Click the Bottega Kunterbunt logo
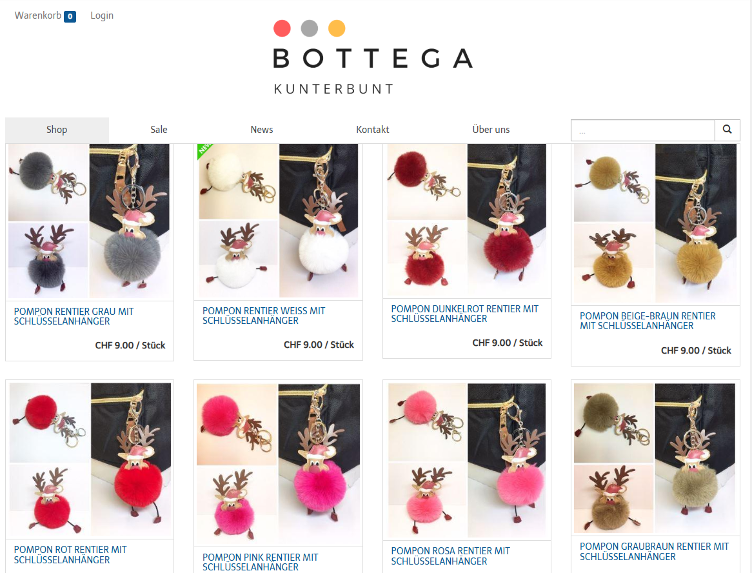Image resolution: width=752 pixels, height=573 pixels. 373,58
